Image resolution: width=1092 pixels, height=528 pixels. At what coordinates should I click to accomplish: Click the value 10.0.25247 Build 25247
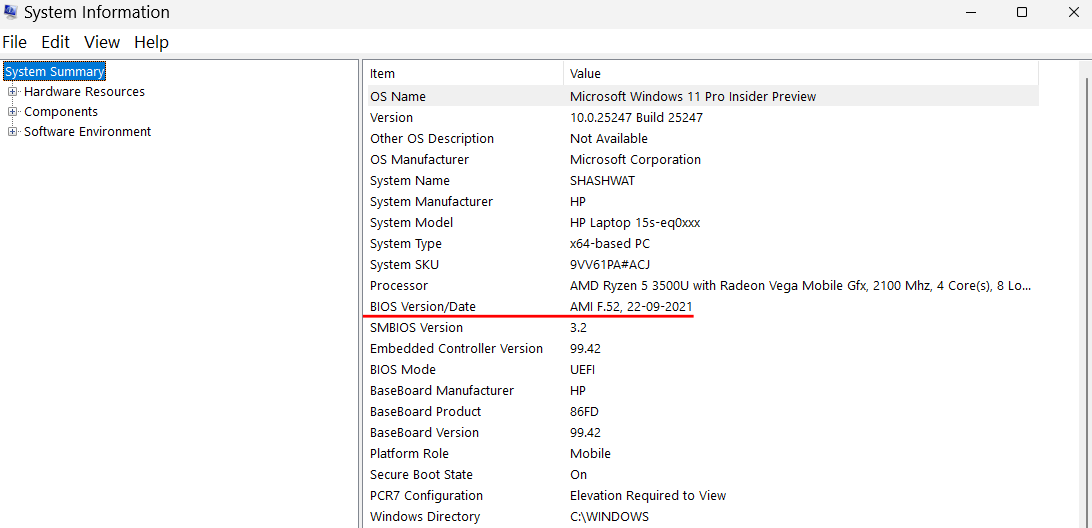[x=637, y=118]
